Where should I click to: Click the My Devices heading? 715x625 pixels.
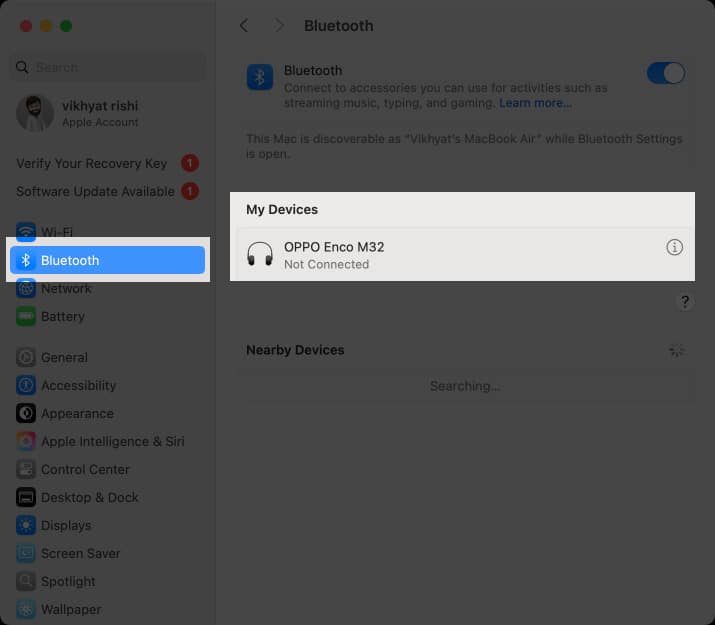pyautogui.click(x=282, y=209)
